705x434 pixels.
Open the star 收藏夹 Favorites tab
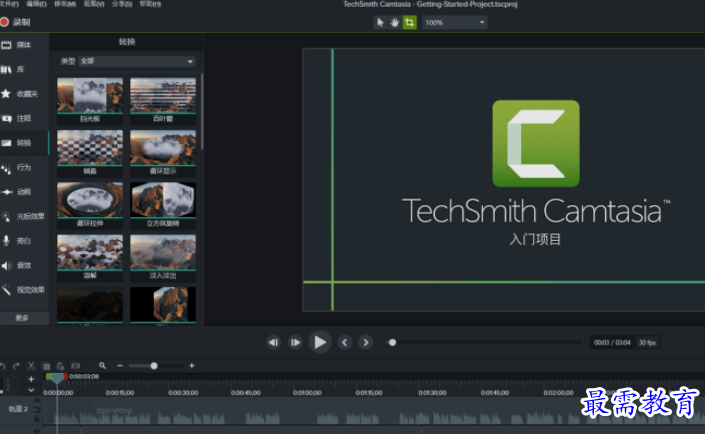pos(24,94)
